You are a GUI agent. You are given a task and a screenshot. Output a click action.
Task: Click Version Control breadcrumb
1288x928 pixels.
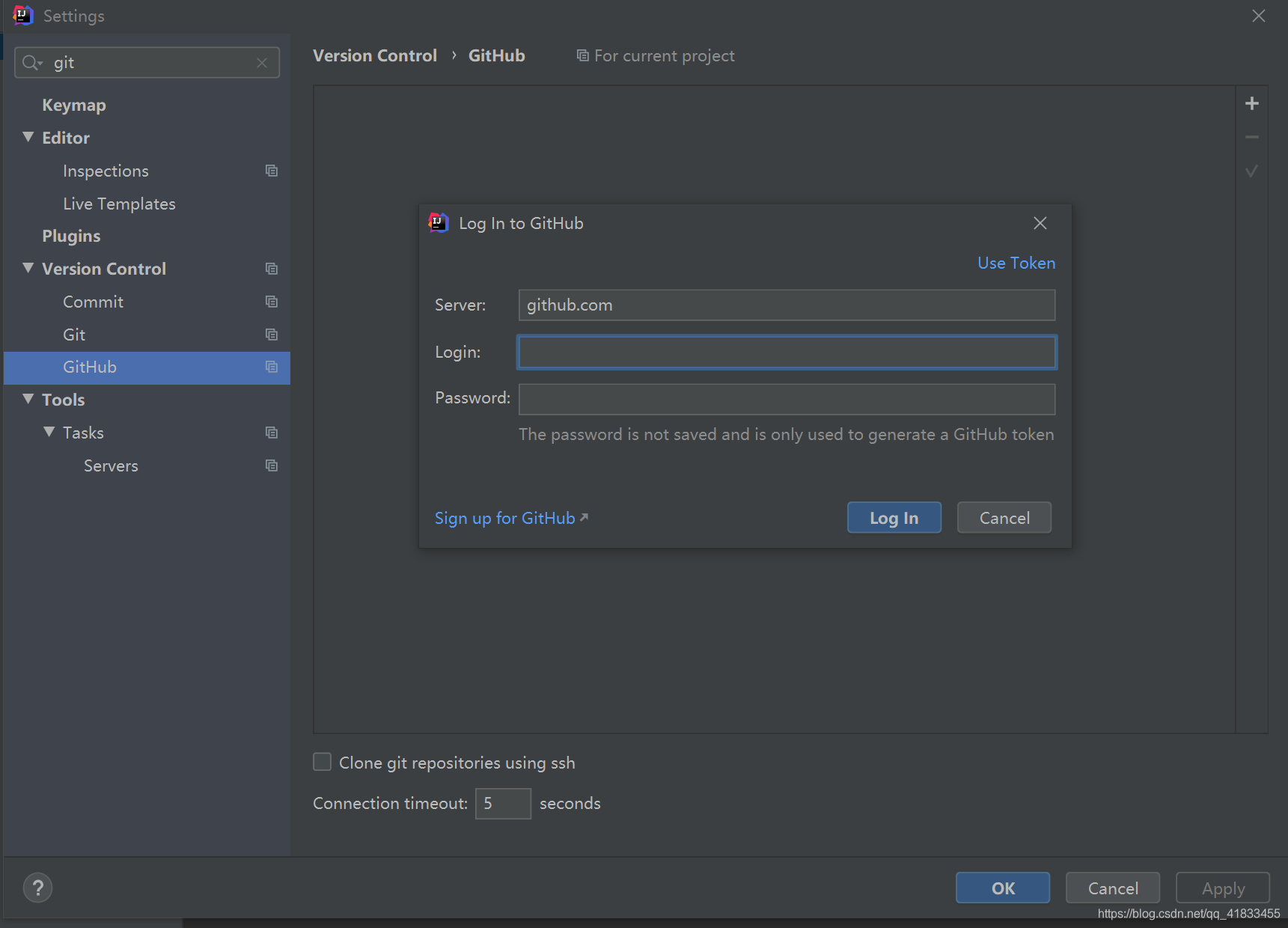(375, 56)
